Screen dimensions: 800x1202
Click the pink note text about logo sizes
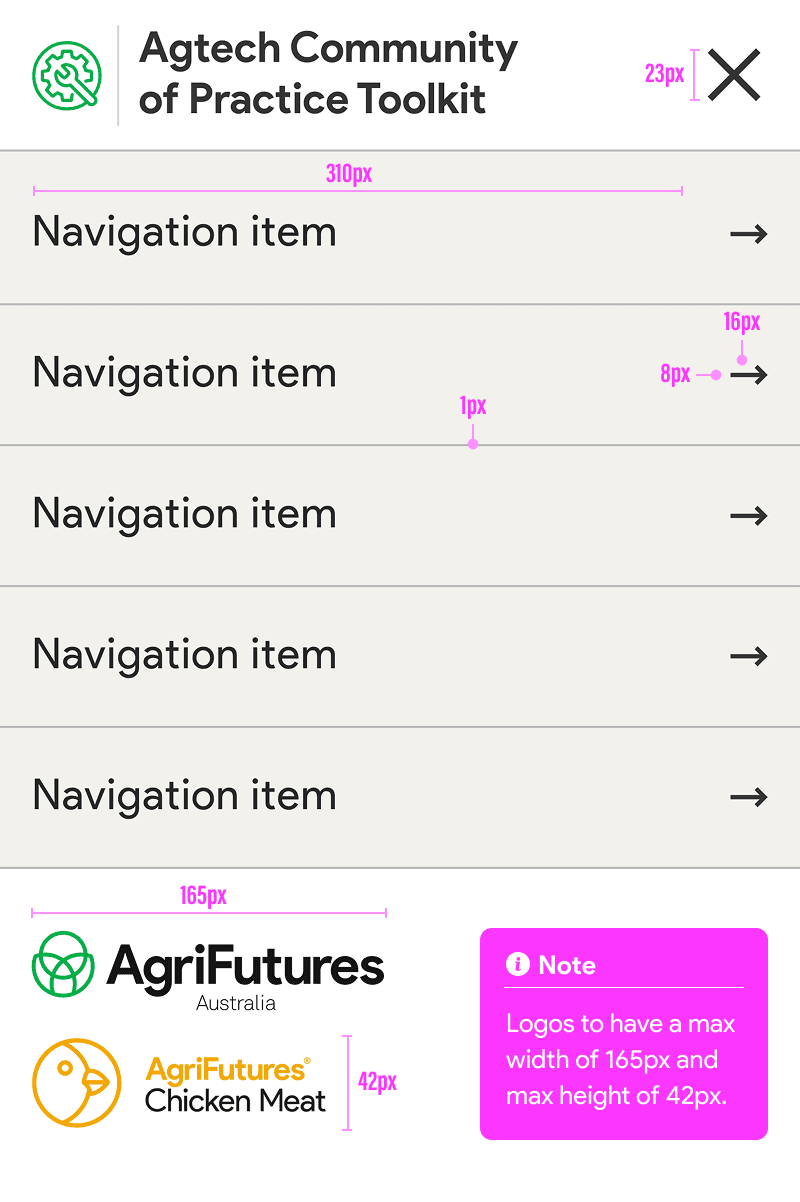pos(621,1060)
